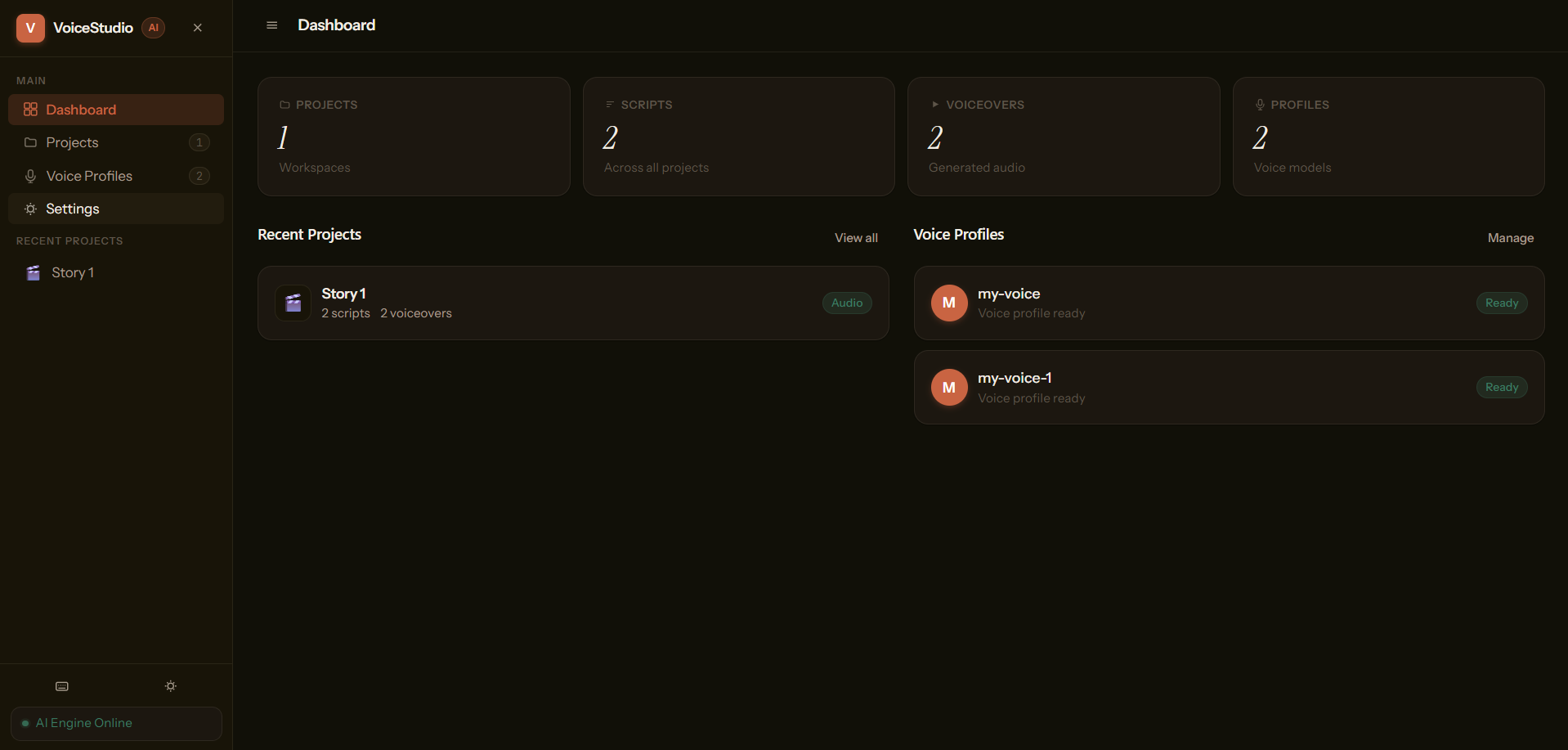Click the Settings gear icon in sidebar
This screenshot has width=1568, height=750.
[30, 209]
